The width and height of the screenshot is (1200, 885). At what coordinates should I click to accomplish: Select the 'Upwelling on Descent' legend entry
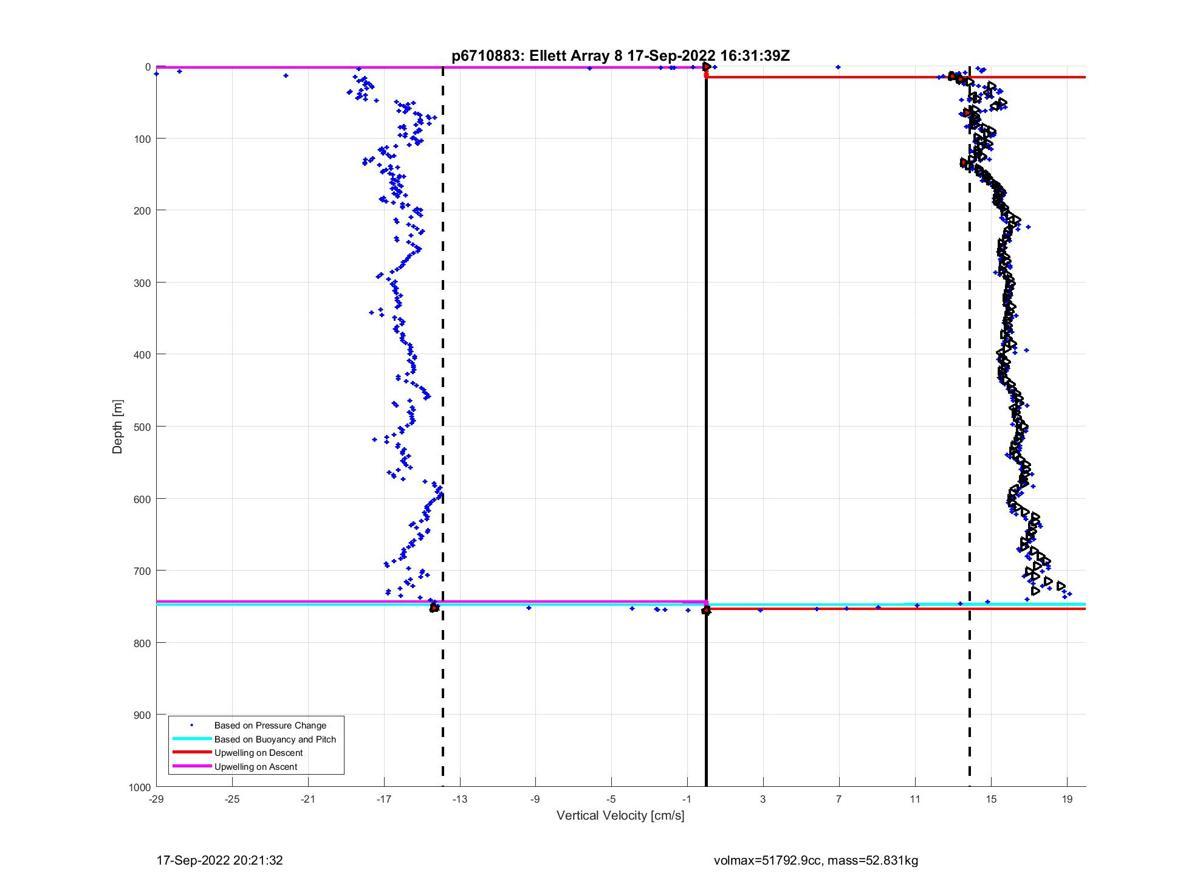(258, 753)
